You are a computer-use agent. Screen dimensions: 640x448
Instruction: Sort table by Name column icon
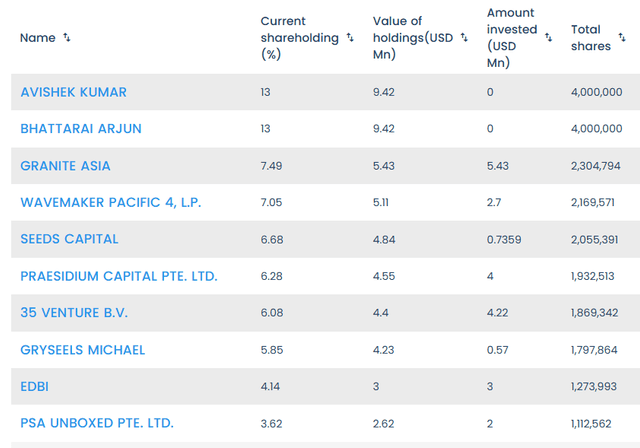(67, 38)
